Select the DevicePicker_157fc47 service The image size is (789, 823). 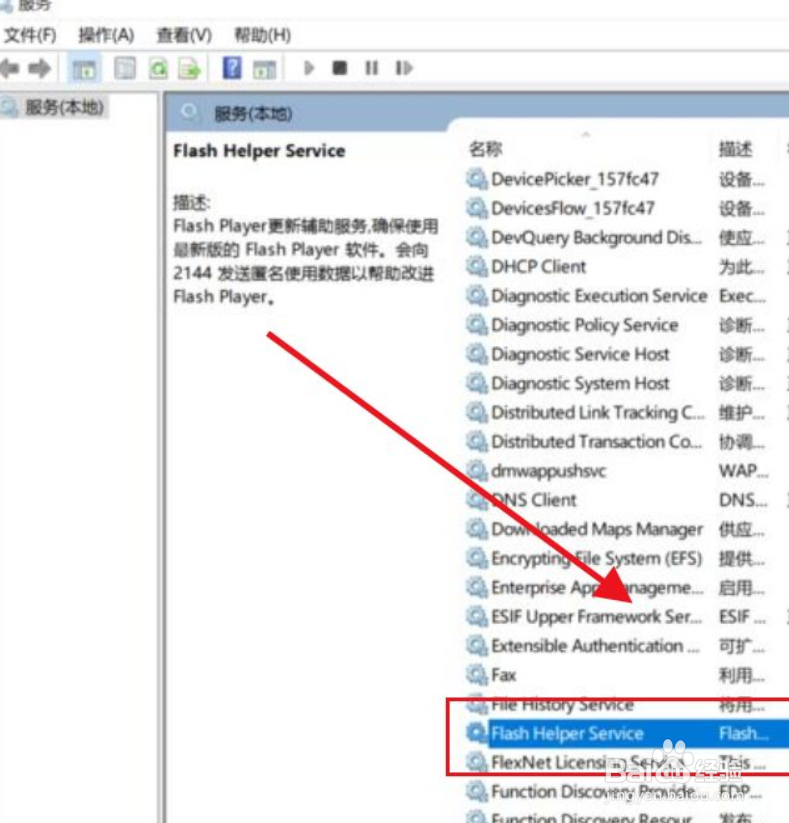click(575, 179)
